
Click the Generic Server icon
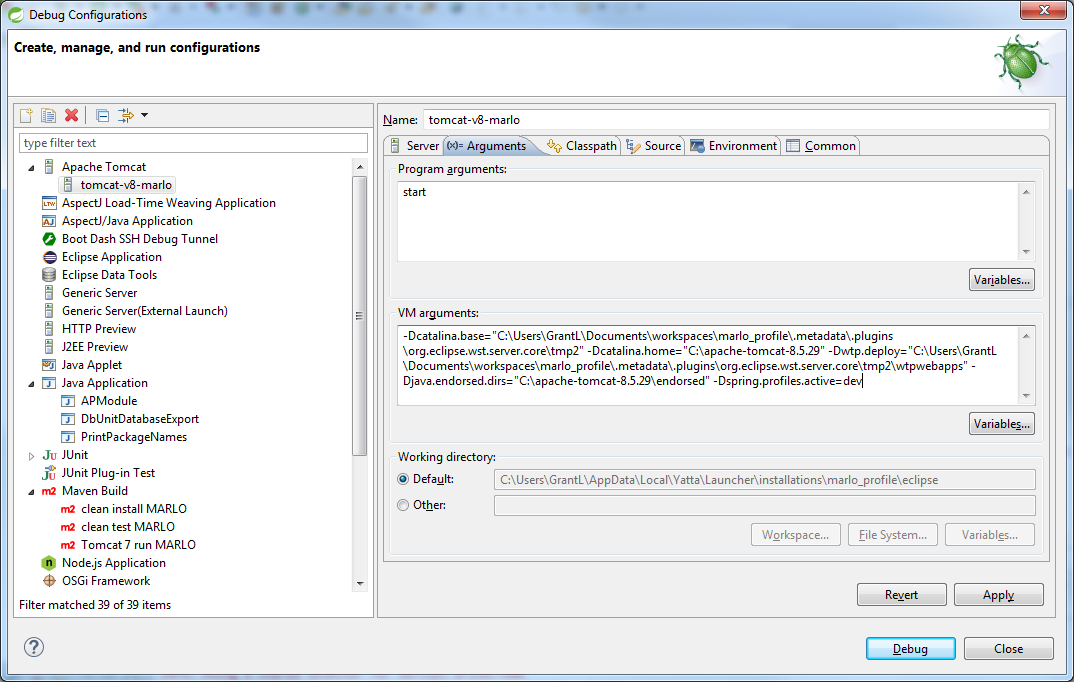[x=49, y=293]
